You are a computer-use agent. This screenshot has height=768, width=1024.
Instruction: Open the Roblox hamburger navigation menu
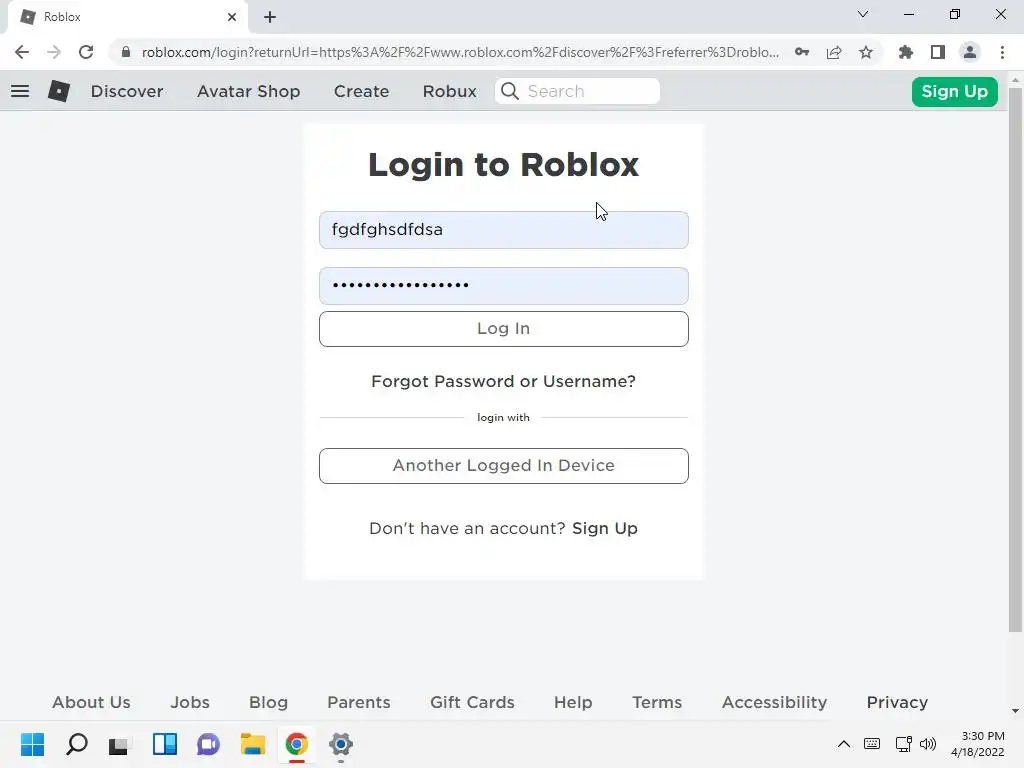pos(20,91)
